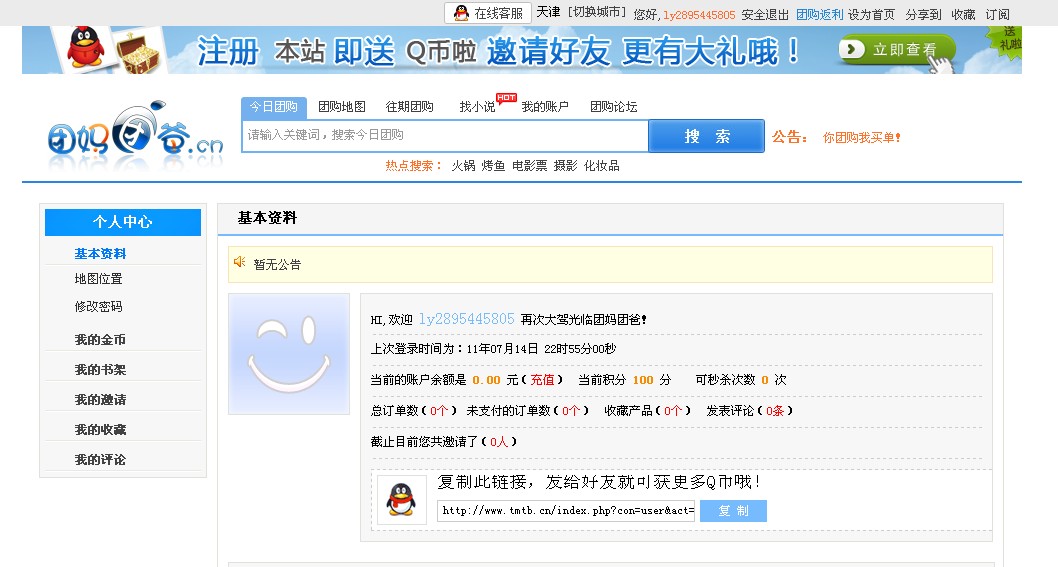The image size is (1058, 567).
Task: Click the 订阅 subscribe link
Action: [x=997, y=15]
